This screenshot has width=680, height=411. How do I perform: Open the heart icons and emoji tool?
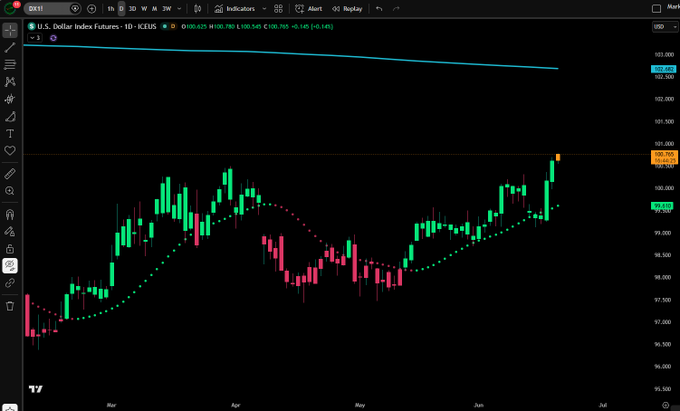[x=10, y=150]
